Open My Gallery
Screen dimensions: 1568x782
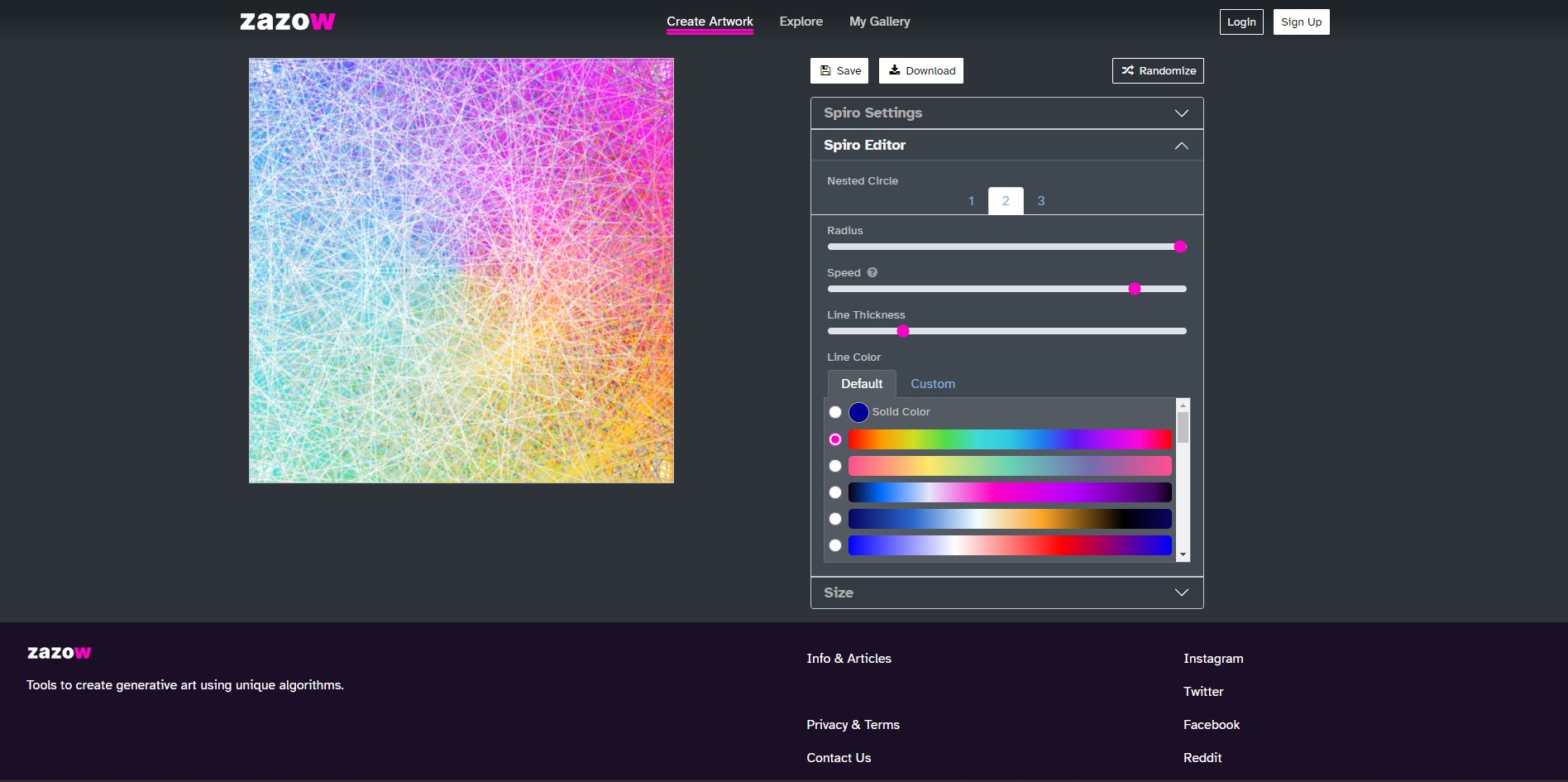coord(879,22)
